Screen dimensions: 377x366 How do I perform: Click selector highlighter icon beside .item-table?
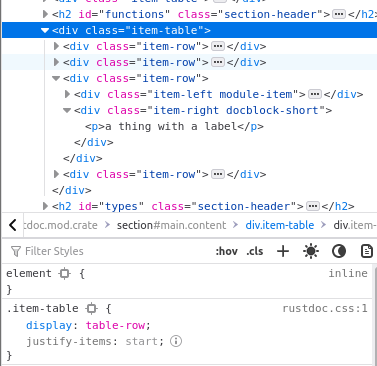tap(91, 309)
